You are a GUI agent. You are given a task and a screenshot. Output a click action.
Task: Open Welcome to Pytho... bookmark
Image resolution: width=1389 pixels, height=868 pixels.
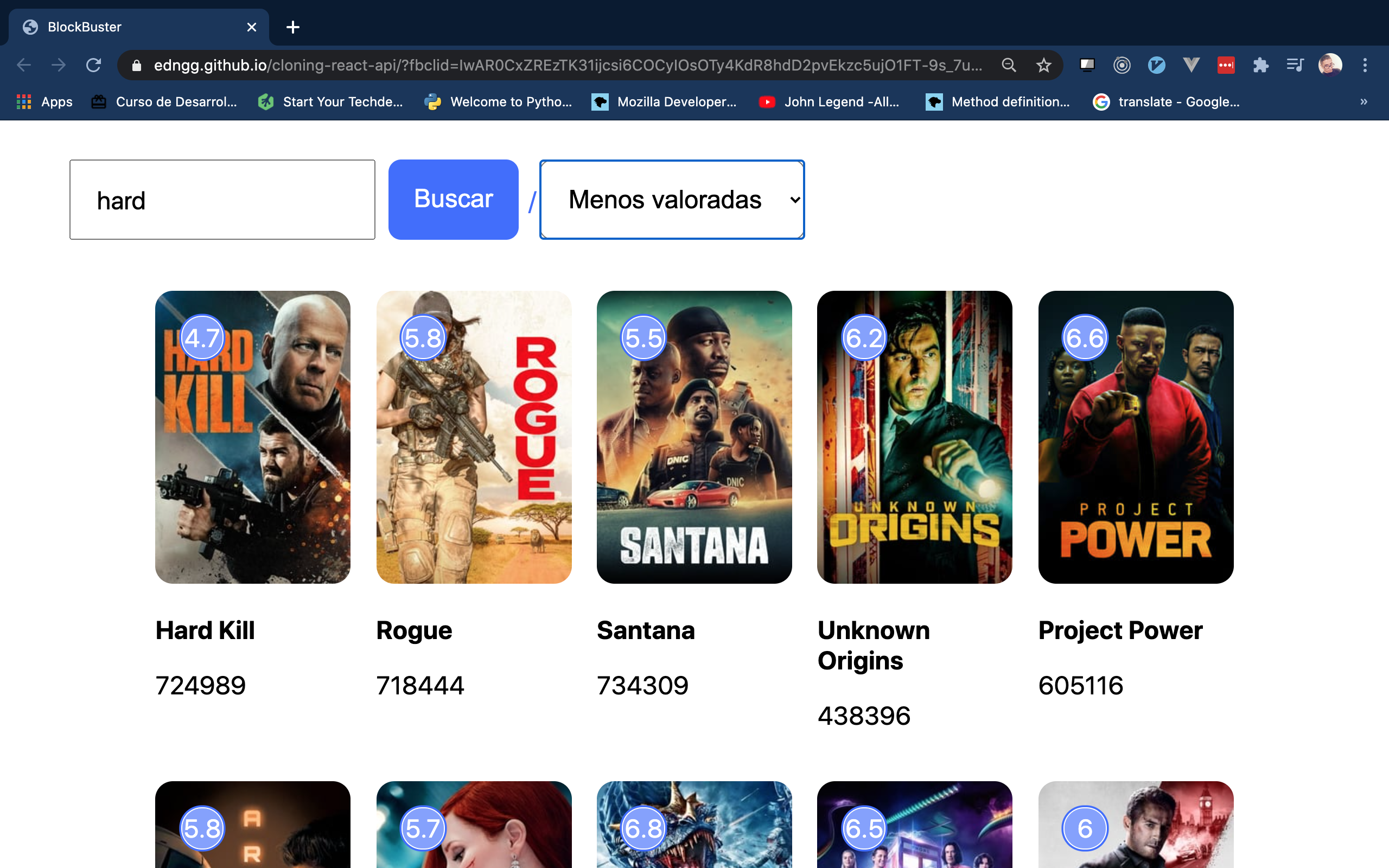[x=498, y=101]
